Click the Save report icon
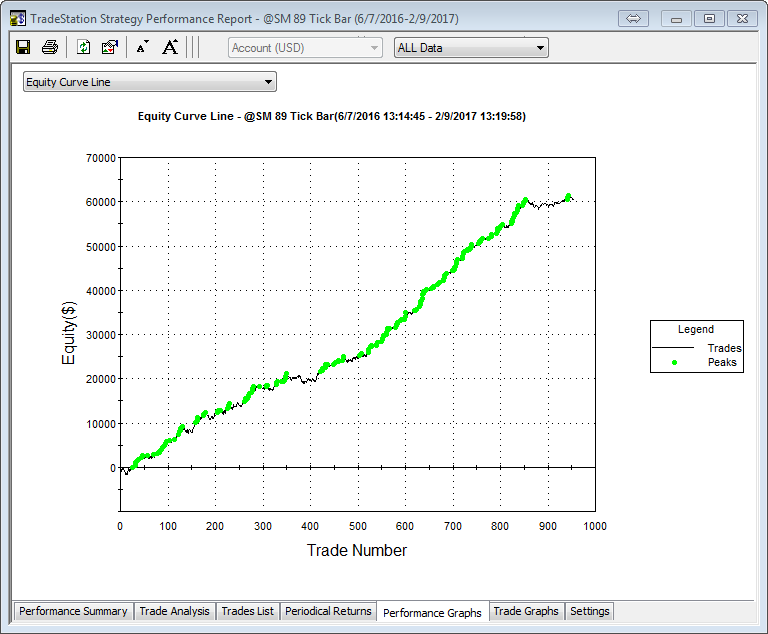This screenshot has width=768, height=634. click(23, 47)
